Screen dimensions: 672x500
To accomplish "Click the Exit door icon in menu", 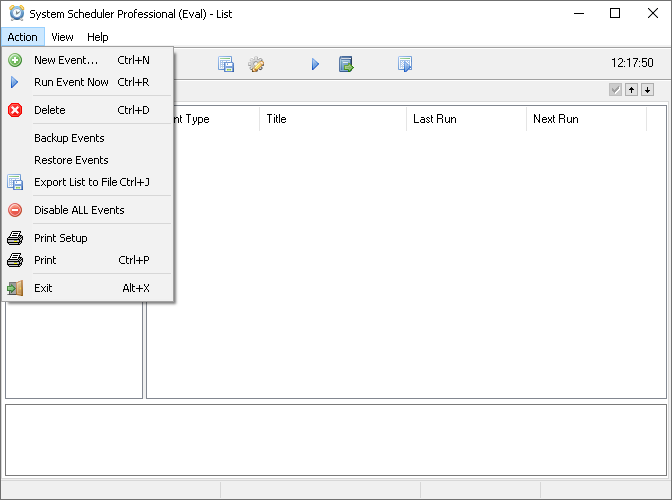I will [15, 288].
